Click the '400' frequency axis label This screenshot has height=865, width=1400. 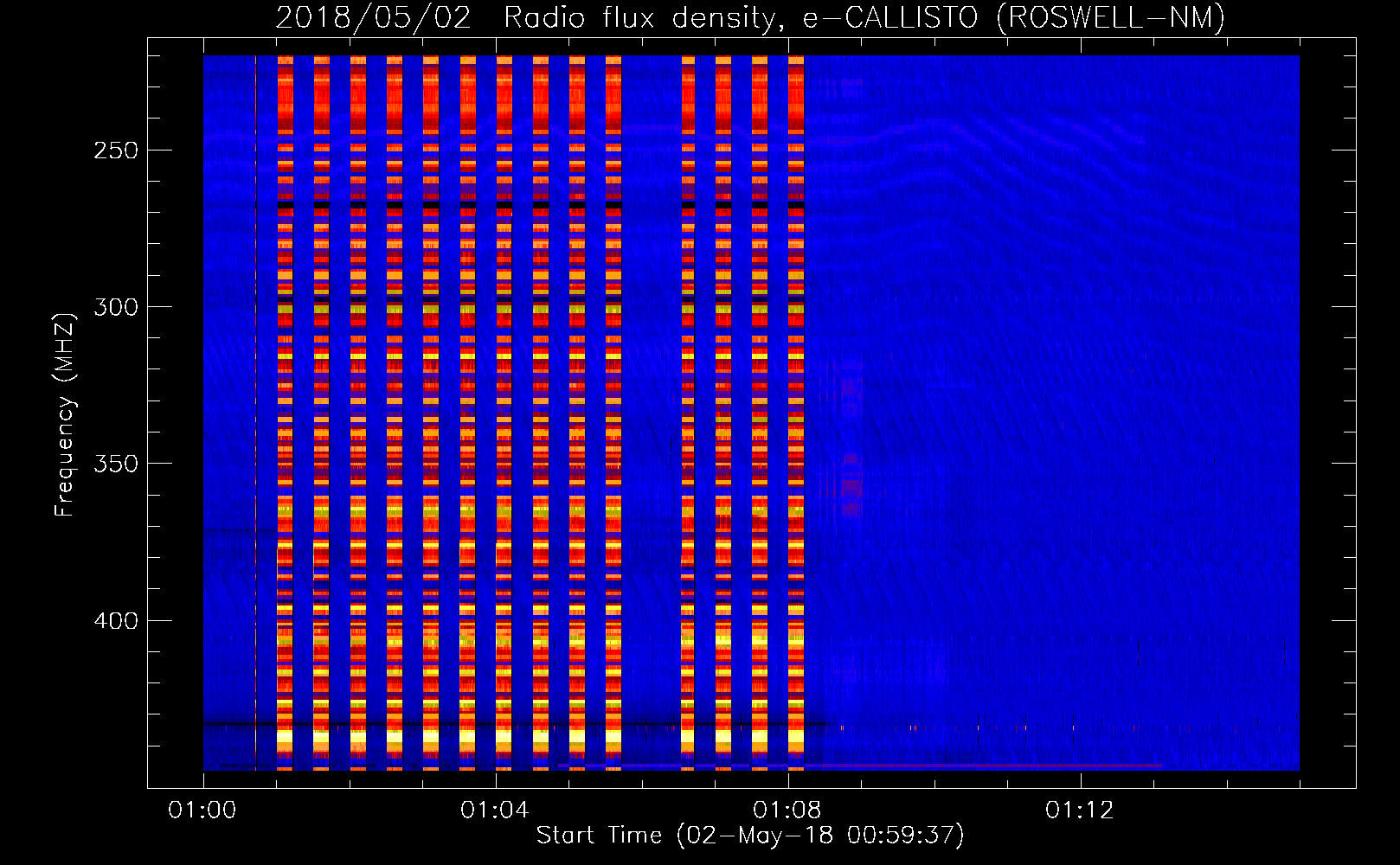tap(116, 621)
